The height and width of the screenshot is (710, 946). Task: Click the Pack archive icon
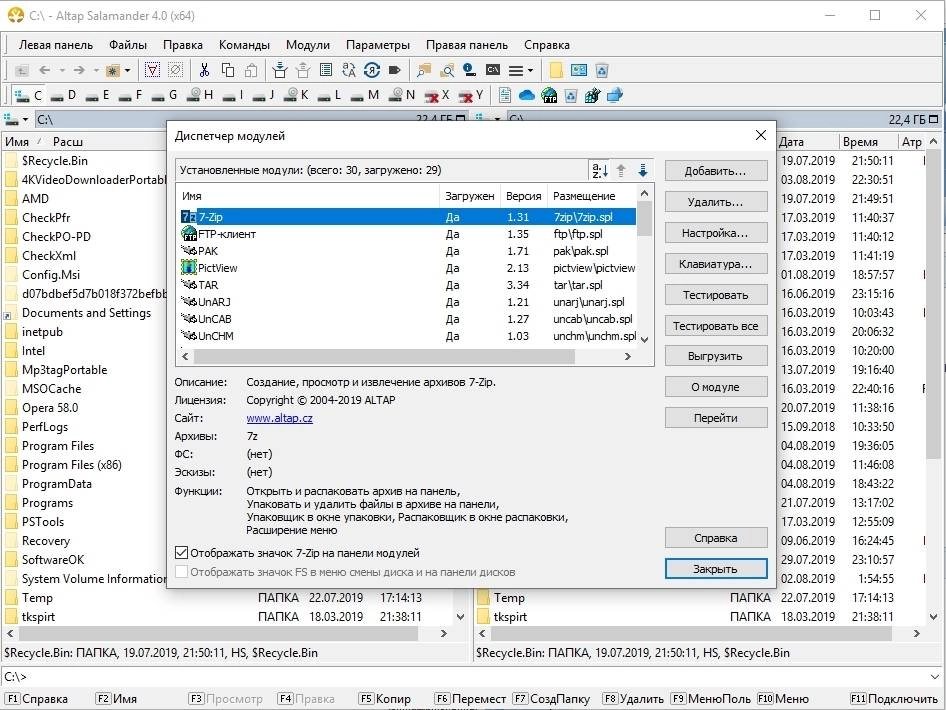pos(280,71)
